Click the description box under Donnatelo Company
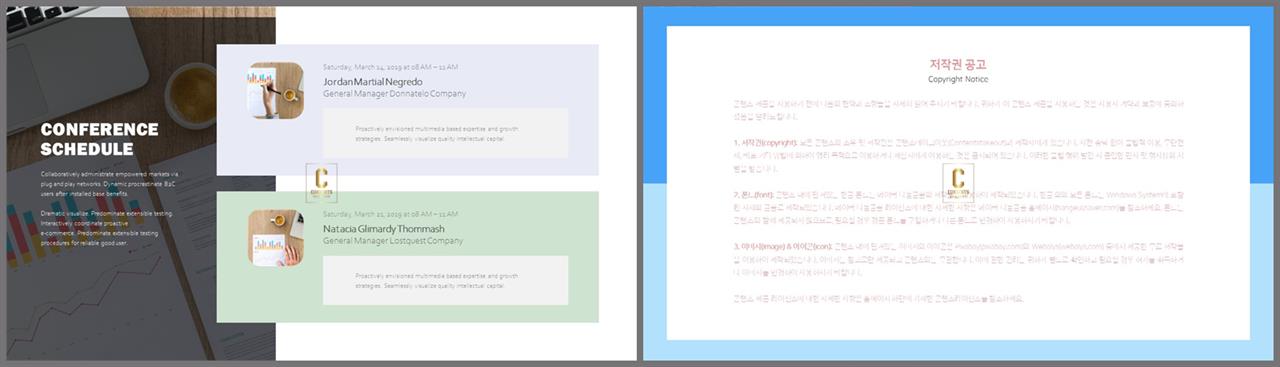1280x367 pixels. point(445,133)
